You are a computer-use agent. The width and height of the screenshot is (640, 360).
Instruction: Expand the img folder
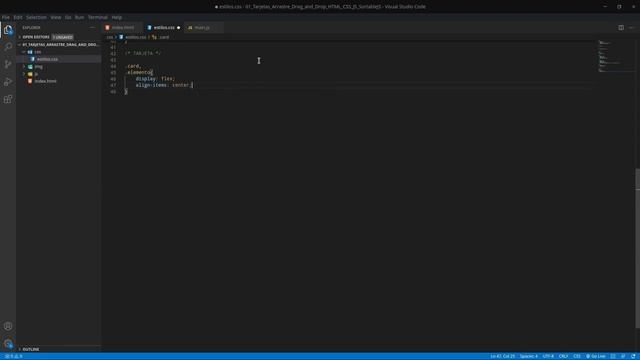(x=59, y=67)
